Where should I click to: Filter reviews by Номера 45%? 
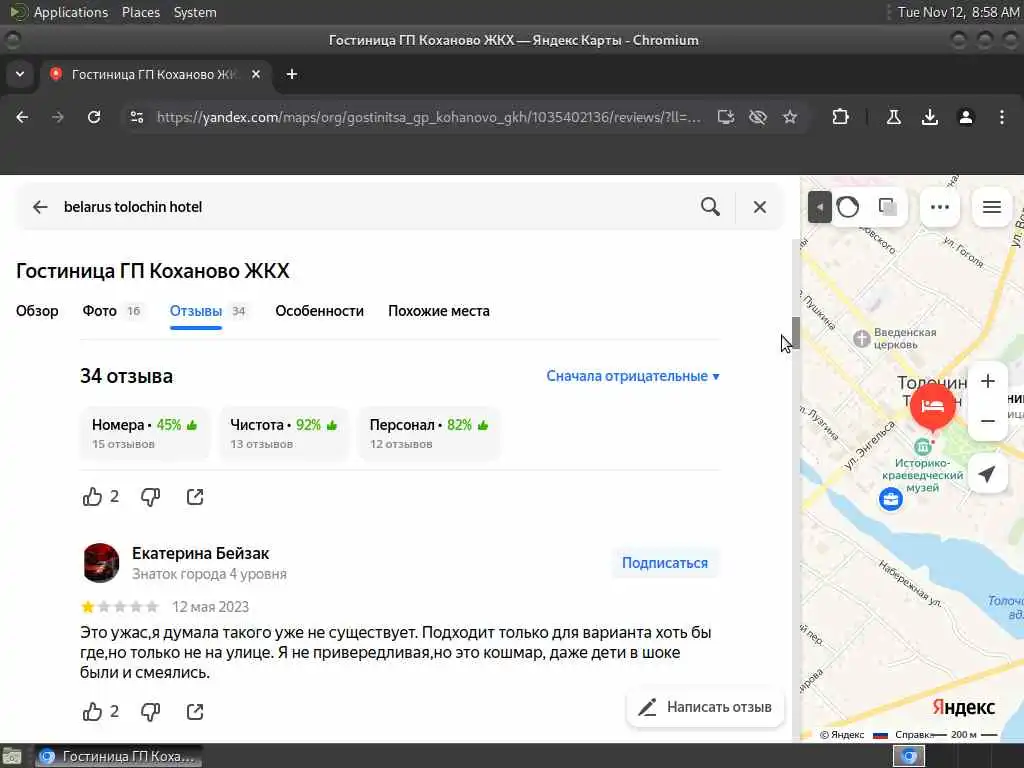coord(145,434)
